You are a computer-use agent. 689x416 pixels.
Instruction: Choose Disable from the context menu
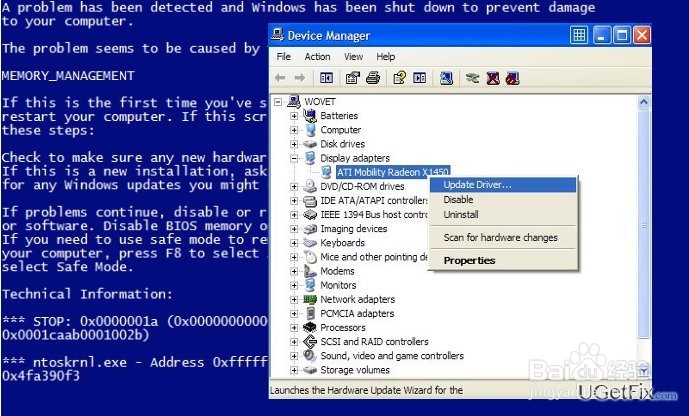(x=503, y=199)
